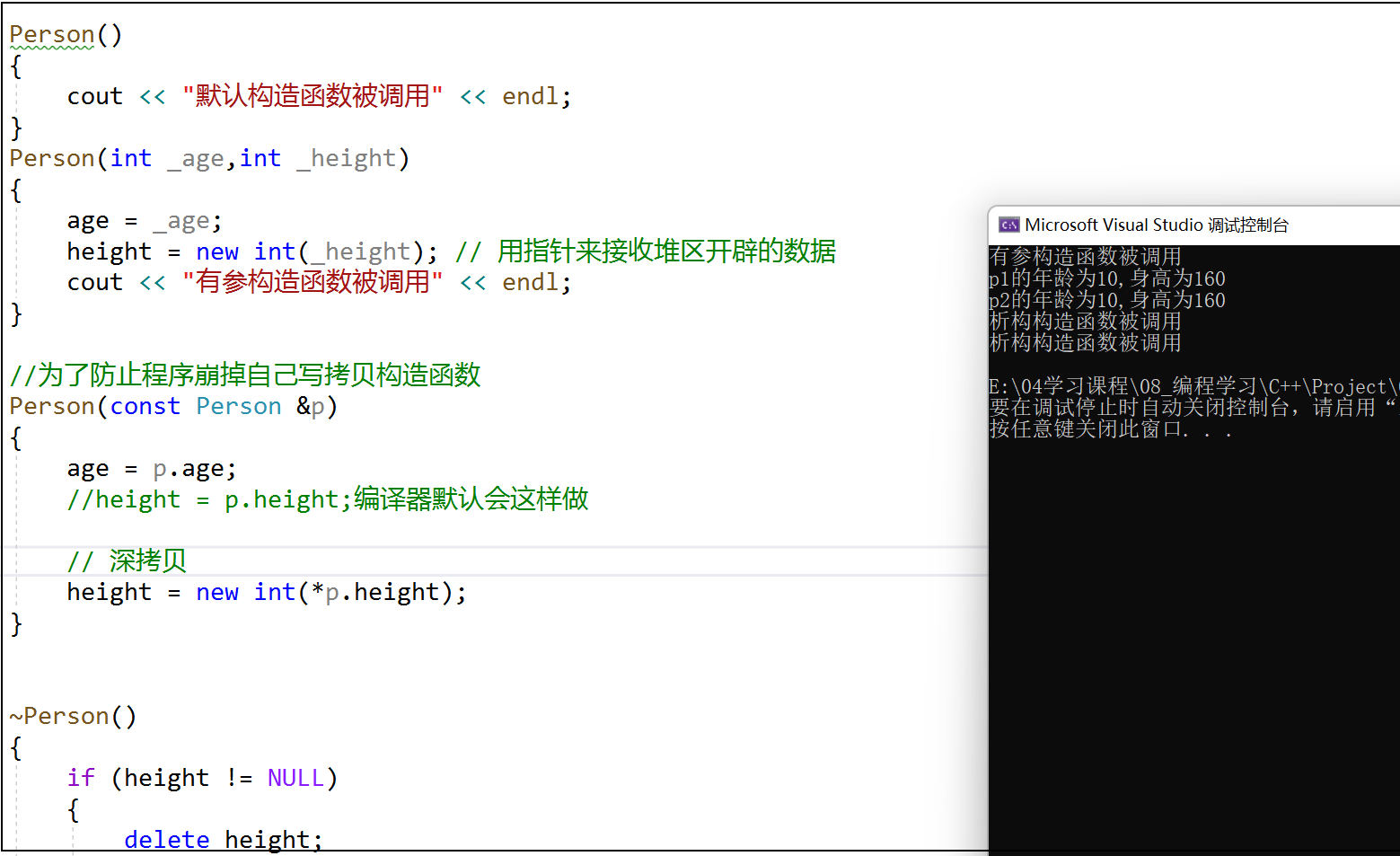The image size is (1400, 856).
Task: Place cursor on the "age = _age;" line
Action: (x=144, y=221)
